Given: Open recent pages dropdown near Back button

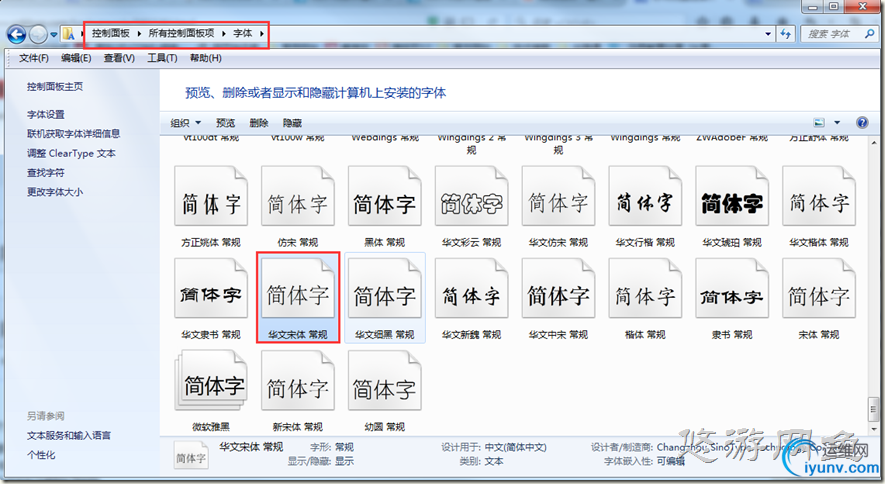Looking at the screenshot, I should (x=53, y=34).
